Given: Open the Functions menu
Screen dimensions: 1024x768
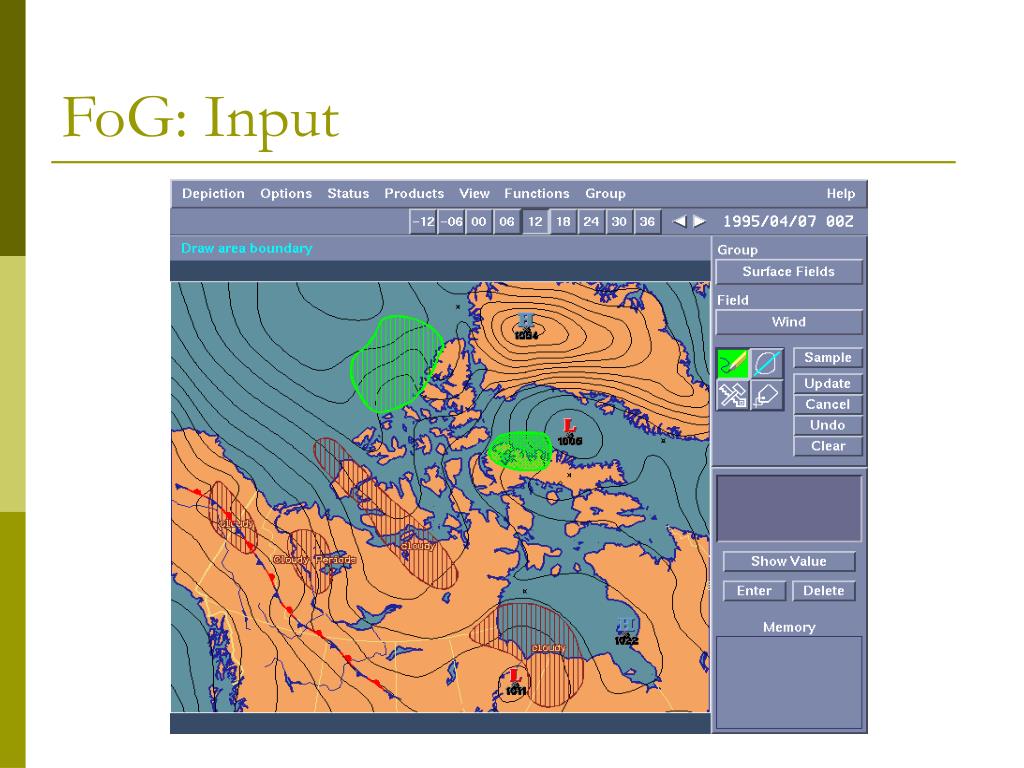Looking at the screenshot, I should pos(537,193).
